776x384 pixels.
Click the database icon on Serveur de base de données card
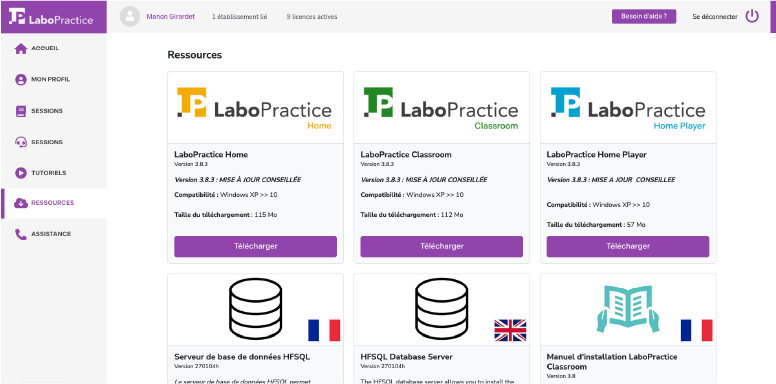click(x=255, y=308)
